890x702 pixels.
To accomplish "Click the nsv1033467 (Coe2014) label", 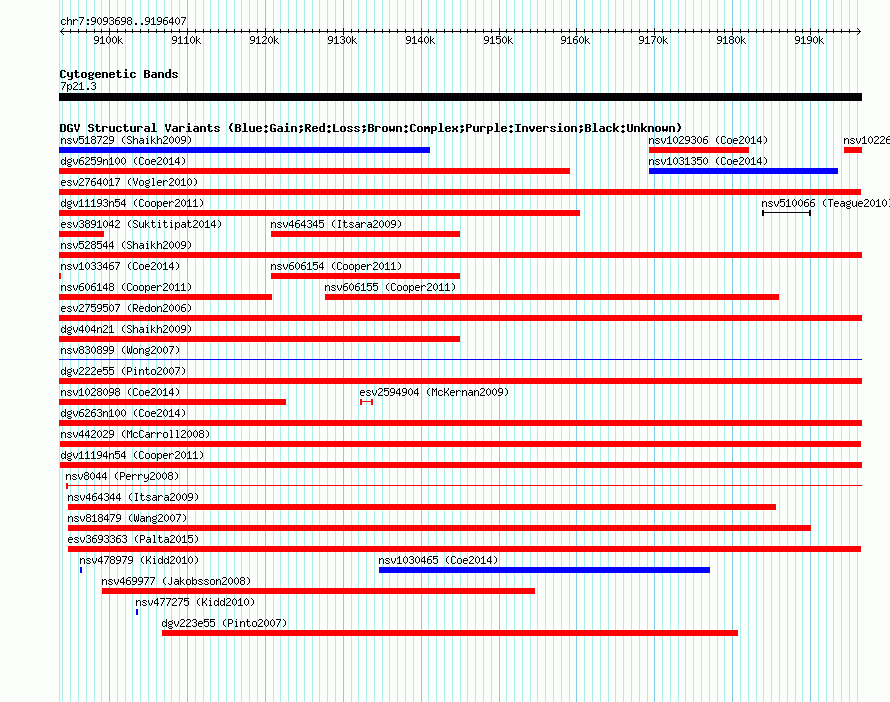I will [120, 266].
